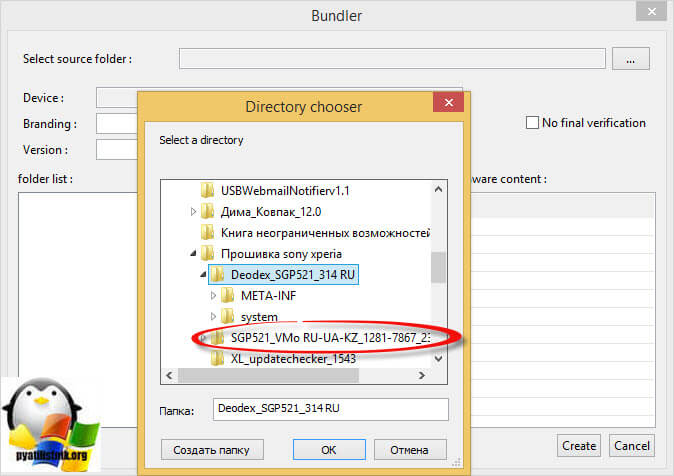This screenshot has height=476, width=674.
Task: Click the Create button in Bundler
Action: pyautogui.click(x=579, y=445)
